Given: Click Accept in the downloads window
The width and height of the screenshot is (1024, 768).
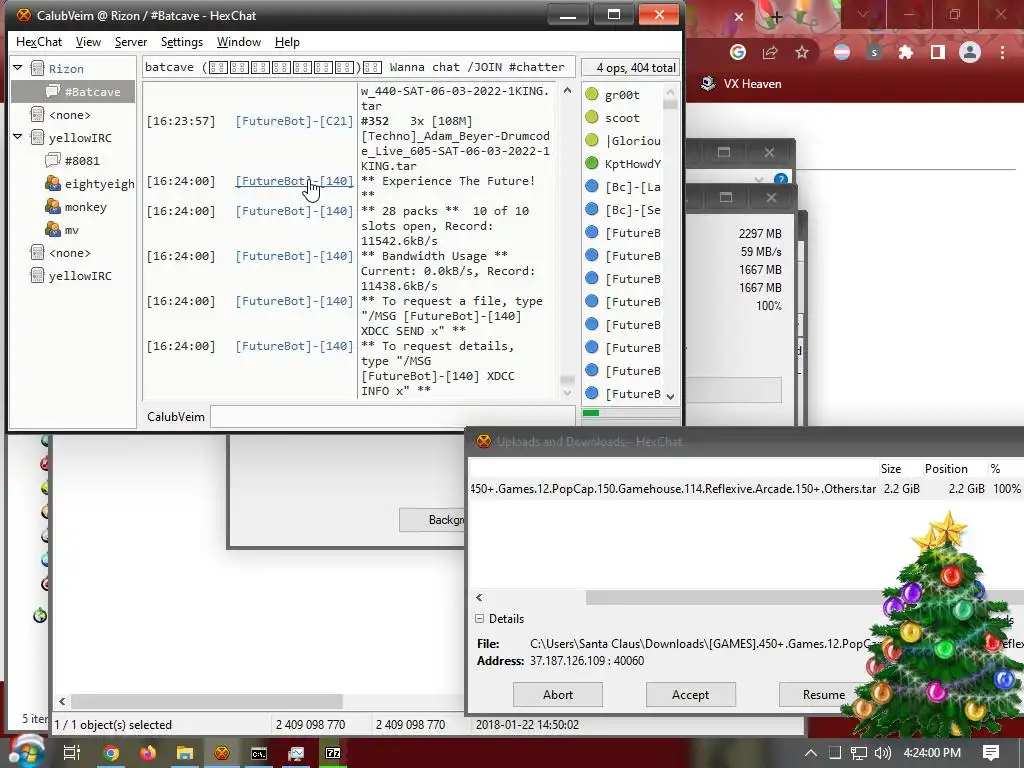Looking at the screenshot, I should [690, 695].
